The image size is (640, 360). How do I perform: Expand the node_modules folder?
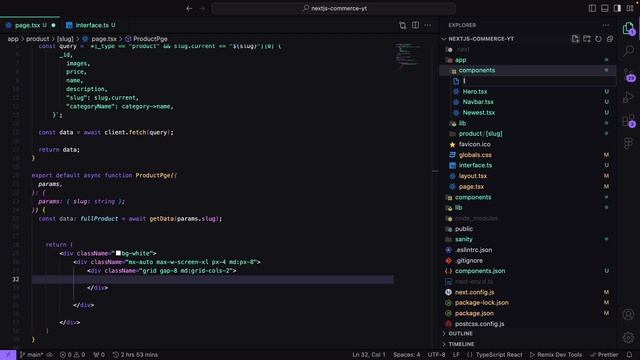(476, 218)
